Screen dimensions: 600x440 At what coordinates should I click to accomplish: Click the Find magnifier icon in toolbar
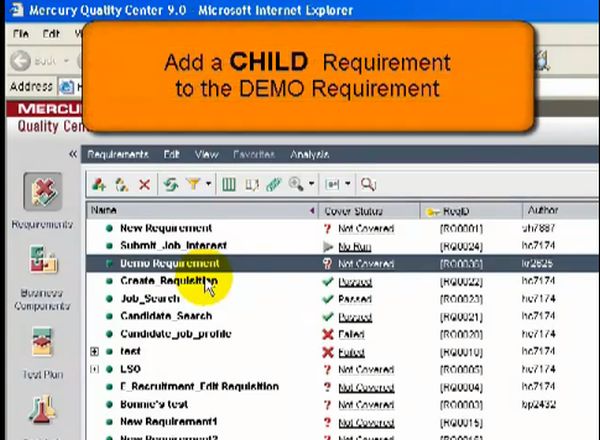[368, 184]
